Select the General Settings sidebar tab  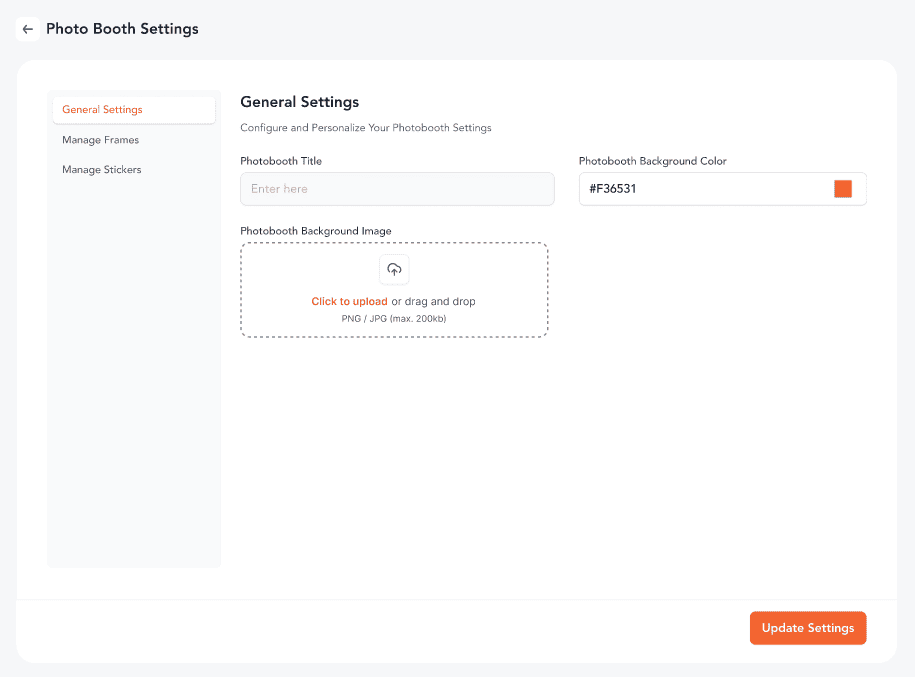coord(134,110)
